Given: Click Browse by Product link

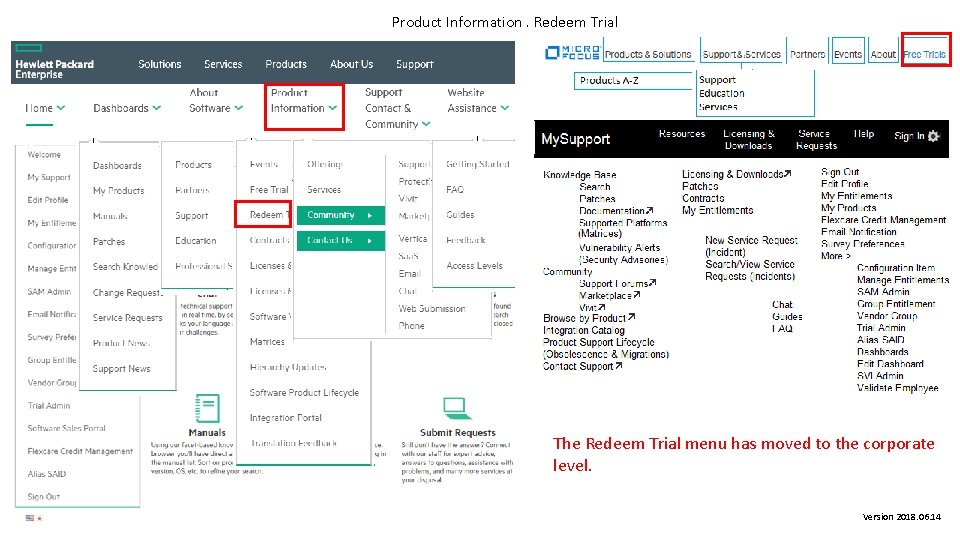Looking at the screenshot, I should tap(585, 318).
